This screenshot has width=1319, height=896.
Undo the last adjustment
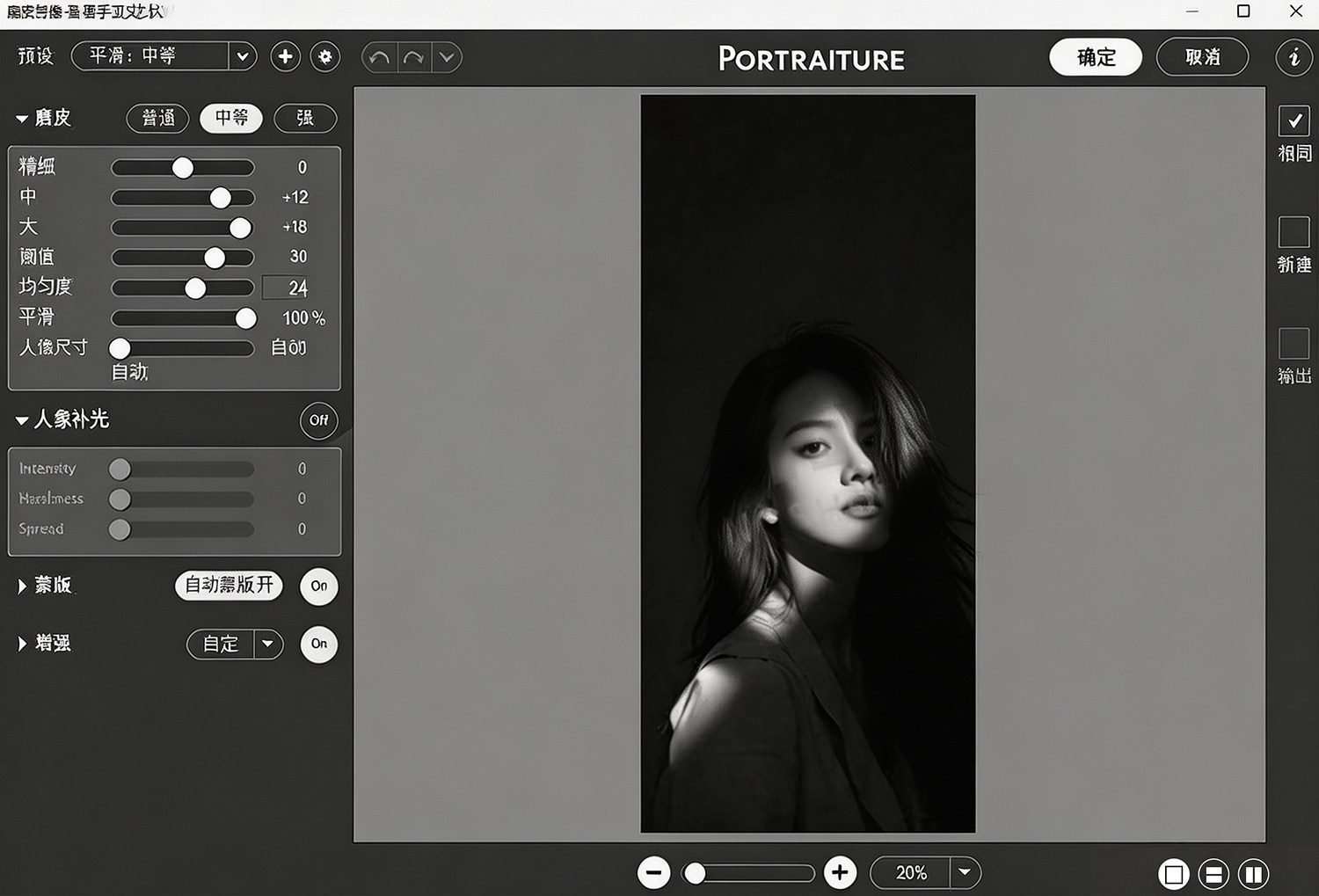pos(379,58)
